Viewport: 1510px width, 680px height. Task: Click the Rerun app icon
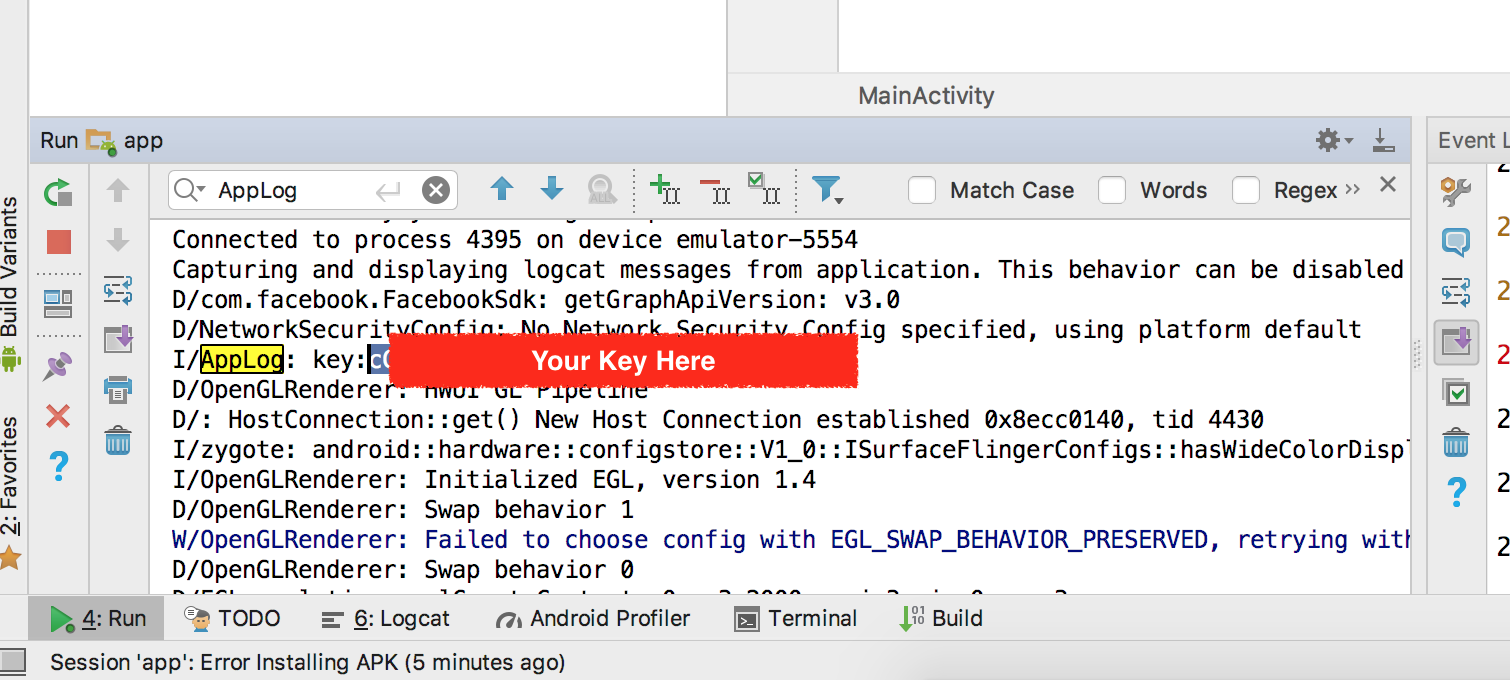59,192
